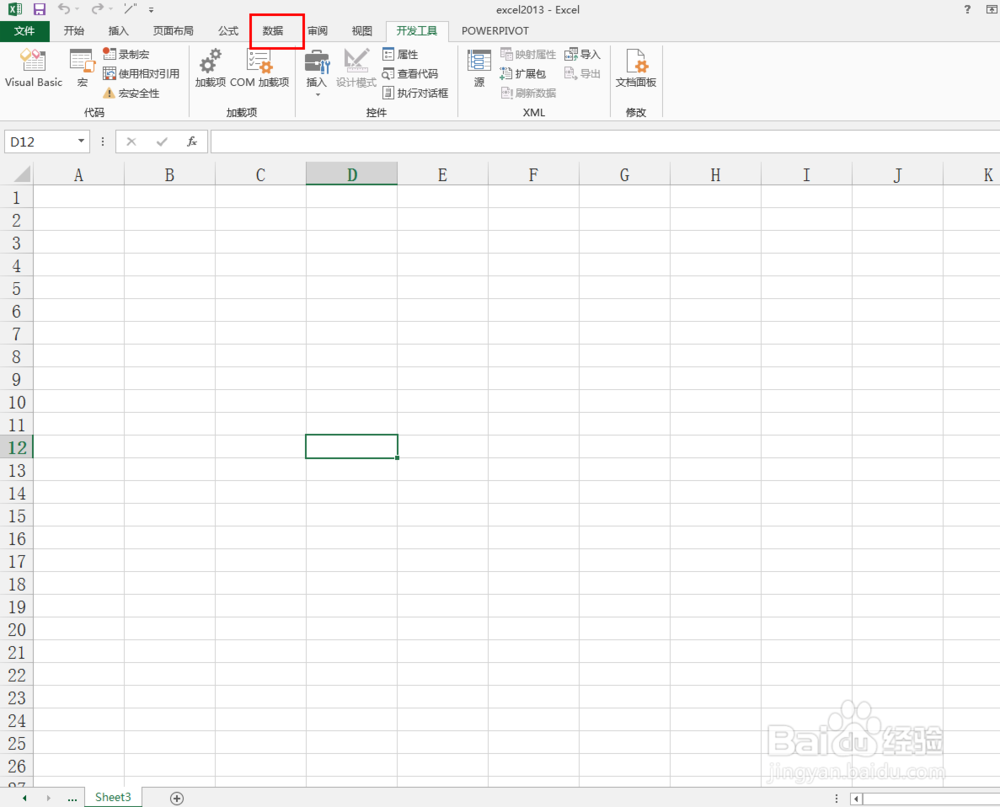Open the Add-ins (加载项) gear icon

point(210,68)
